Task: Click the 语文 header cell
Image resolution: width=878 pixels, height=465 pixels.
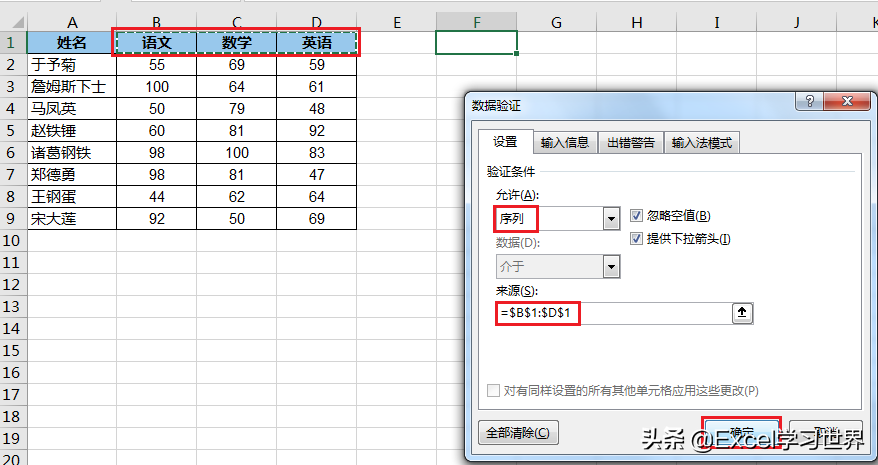Action: point(156,43)
